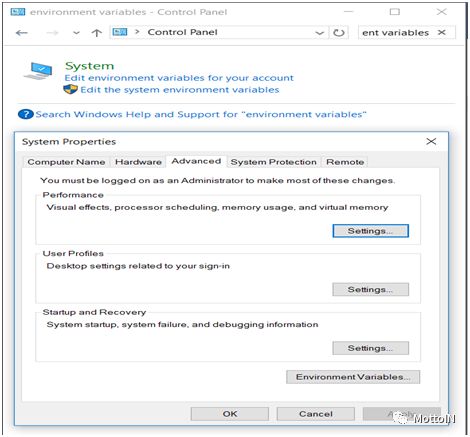Screen dimensions: 470x437
Task: Go back with the left arrow
Action: tap(22, 33)
